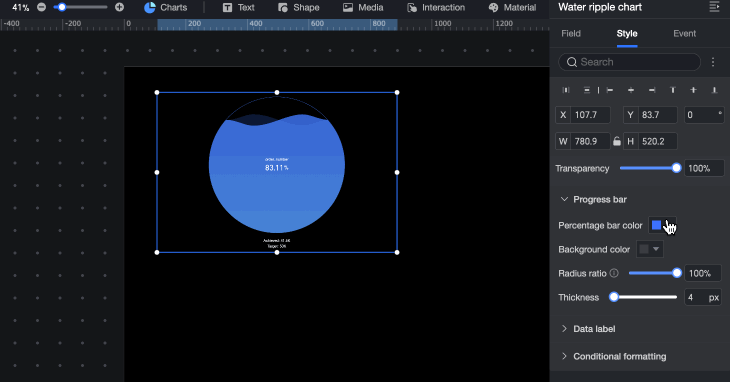Edit the H height value 520.2

pyautogui.click(x=657, y=141)
